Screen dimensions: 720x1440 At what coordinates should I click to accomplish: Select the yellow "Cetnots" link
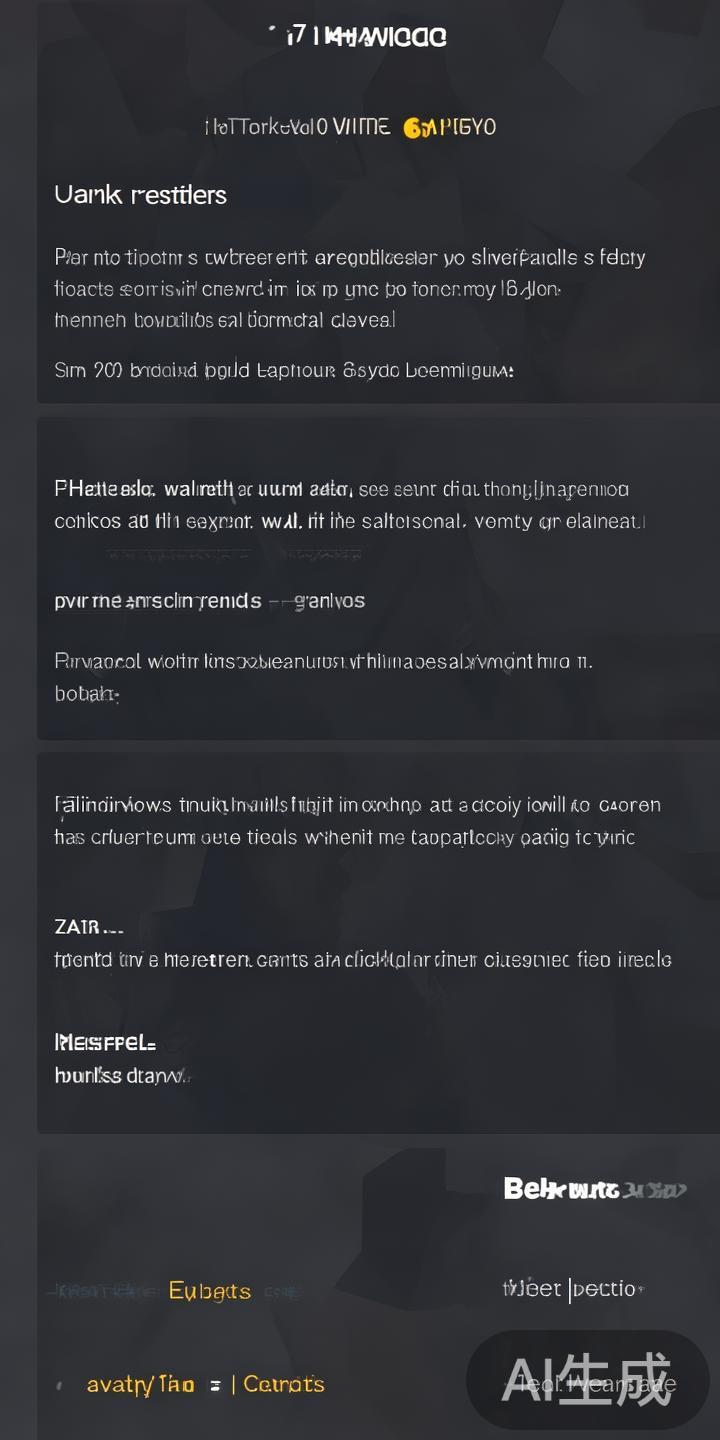[284, 1385]
